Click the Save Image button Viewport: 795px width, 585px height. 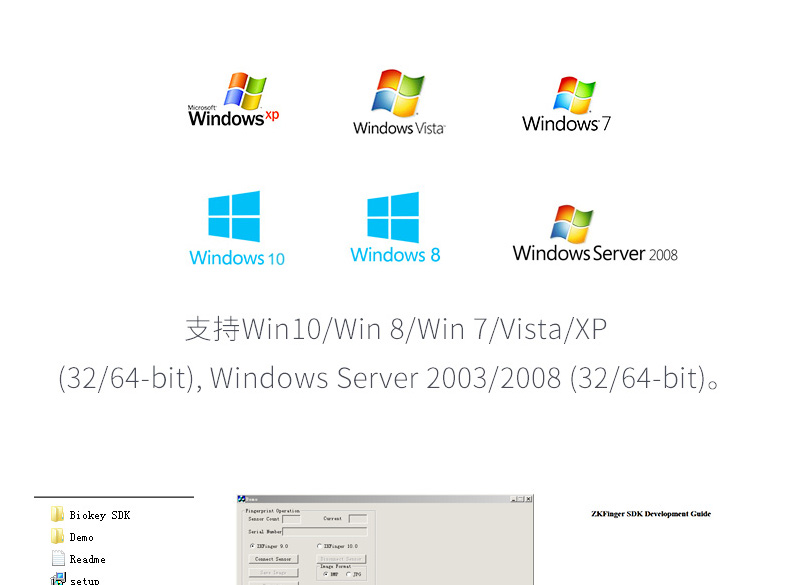pos(273,573)
